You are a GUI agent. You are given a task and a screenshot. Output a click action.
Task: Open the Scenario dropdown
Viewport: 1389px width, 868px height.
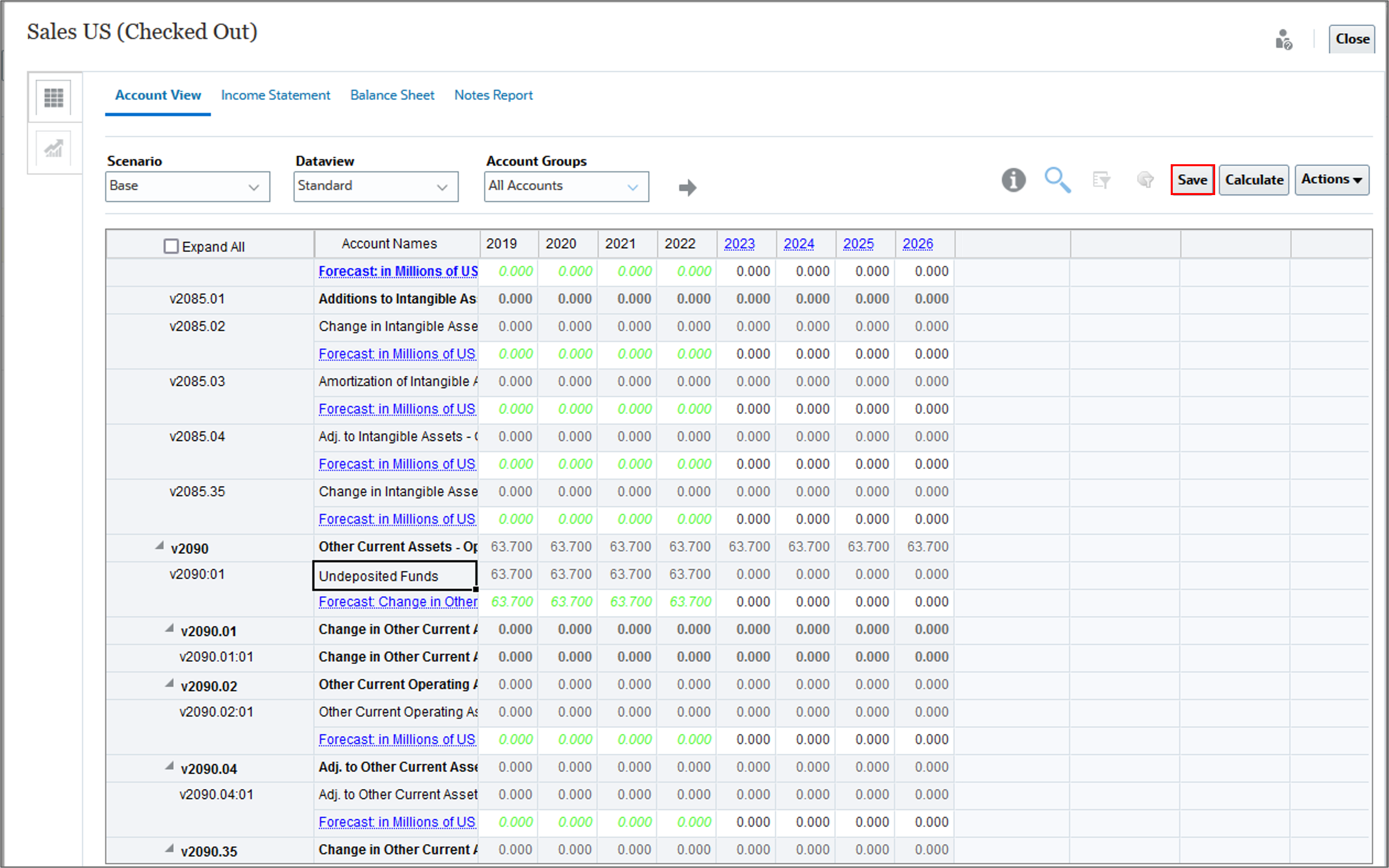(187, 187)
